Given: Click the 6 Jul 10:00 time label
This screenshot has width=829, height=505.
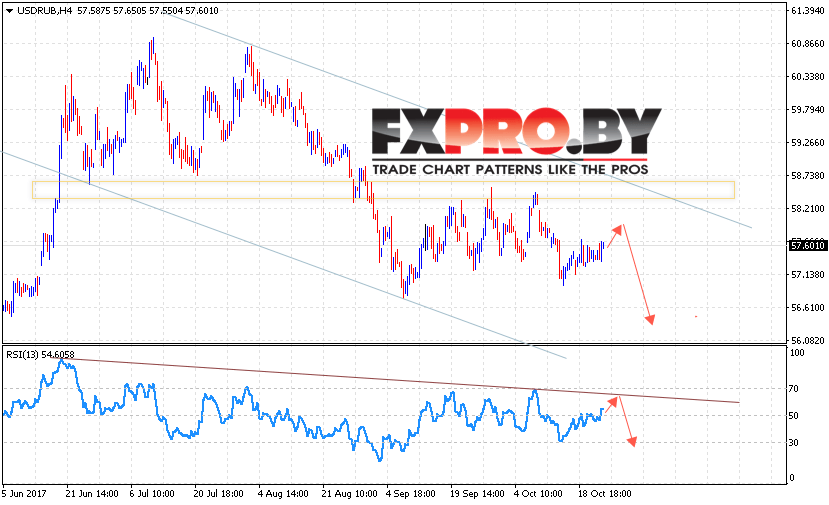Looking at the screenshot, I should point(152,494).
